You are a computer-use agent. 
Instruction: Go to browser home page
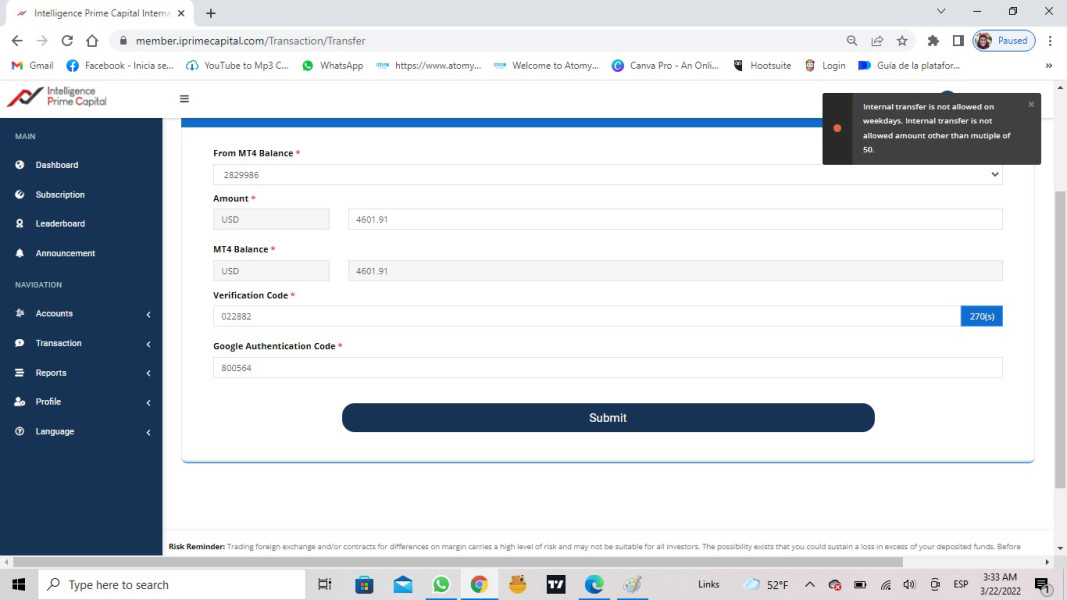[x=92, y=41]
